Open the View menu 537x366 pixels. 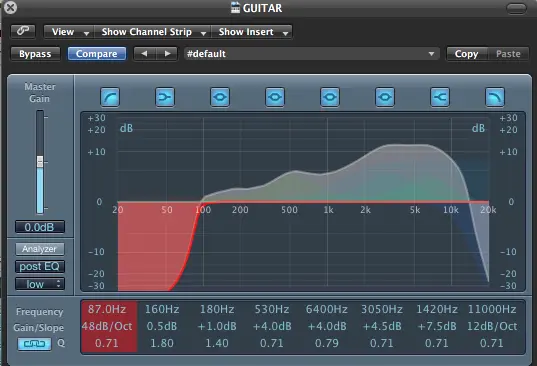coord(69,32)
